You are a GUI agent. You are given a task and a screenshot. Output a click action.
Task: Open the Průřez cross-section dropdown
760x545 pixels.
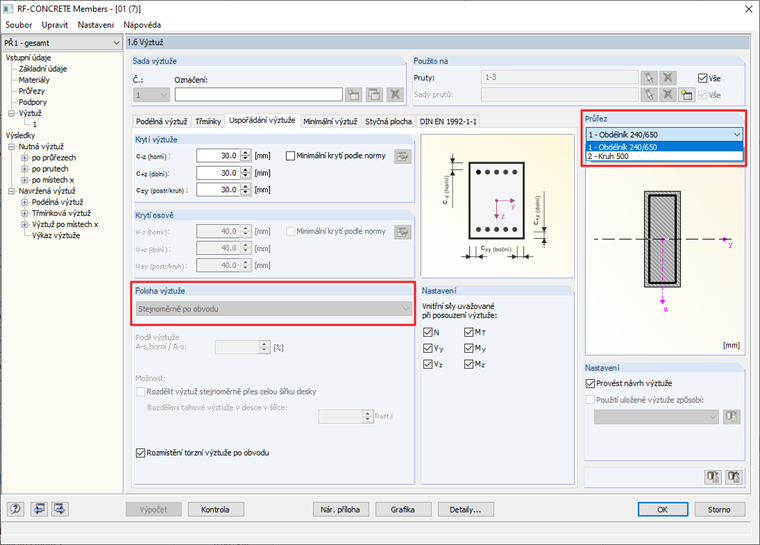[x=664, y=134]
